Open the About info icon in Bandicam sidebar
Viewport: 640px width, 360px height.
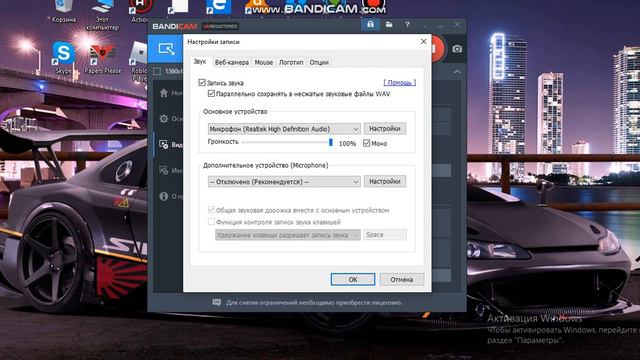click(x=164, y=196)
